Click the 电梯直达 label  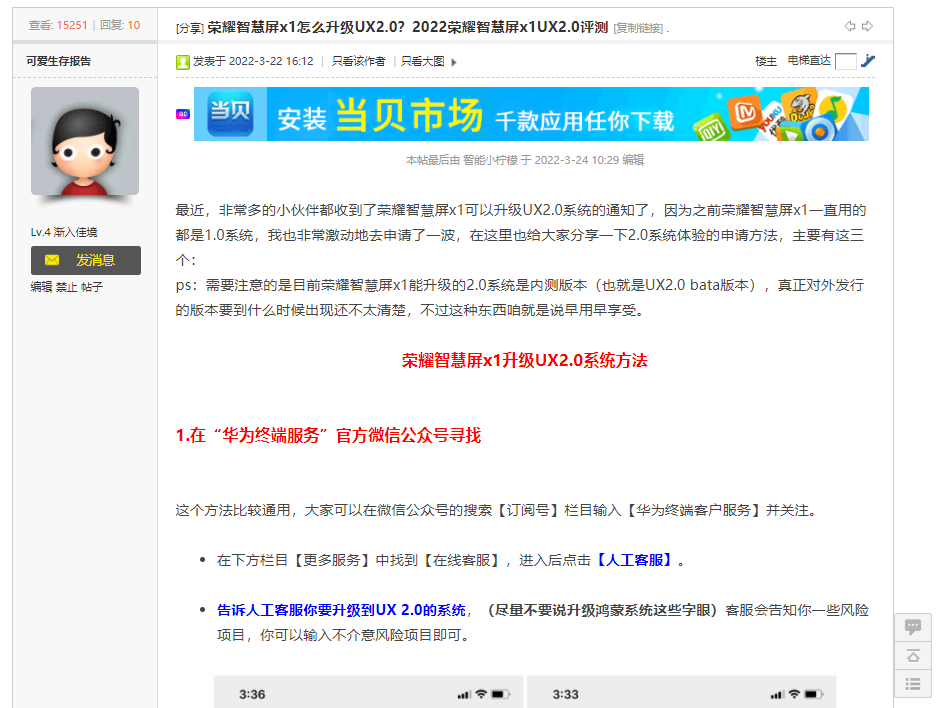coord(809,61)
